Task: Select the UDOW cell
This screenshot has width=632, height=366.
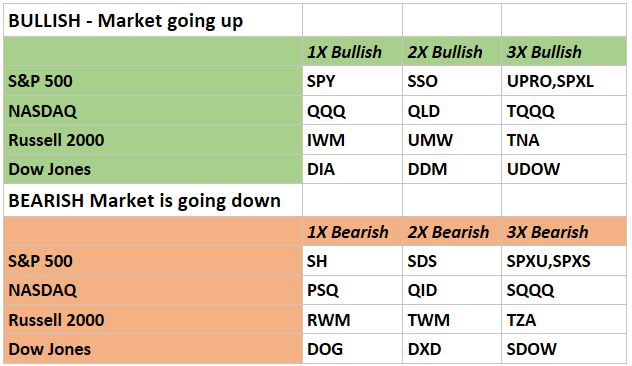Action: point(564,169)
